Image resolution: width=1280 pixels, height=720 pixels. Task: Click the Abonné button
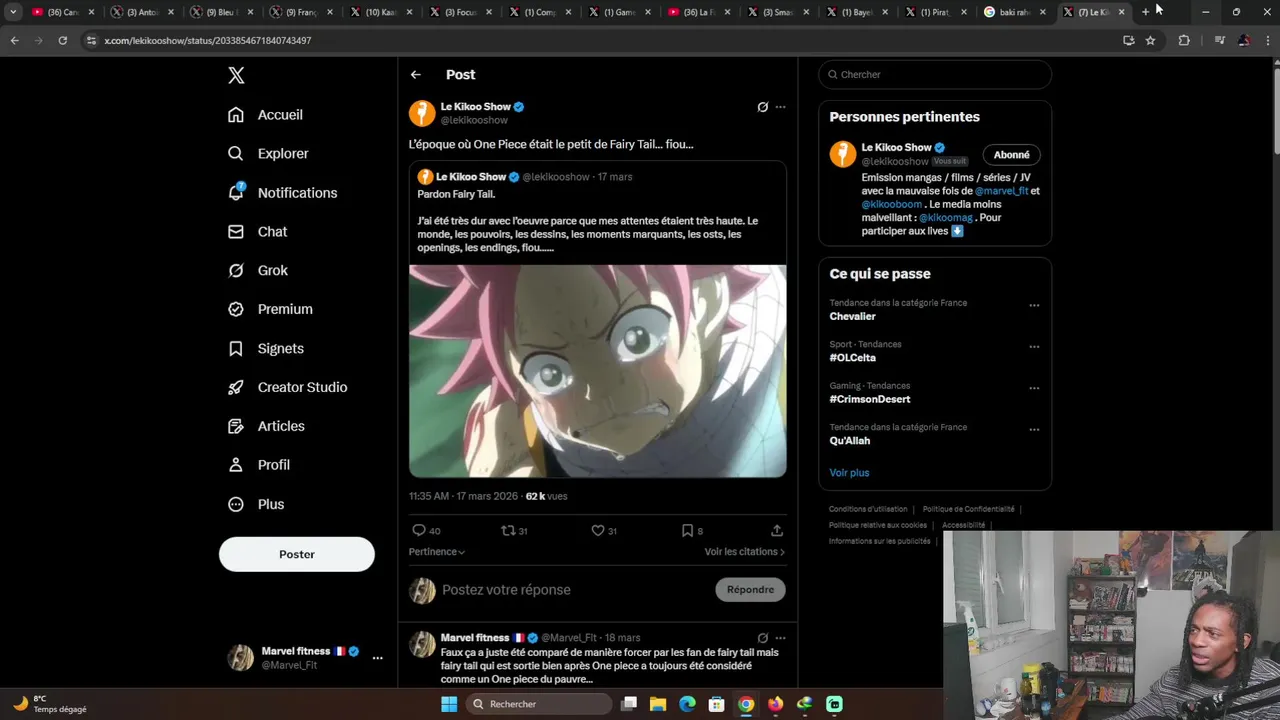point(1011,155)
